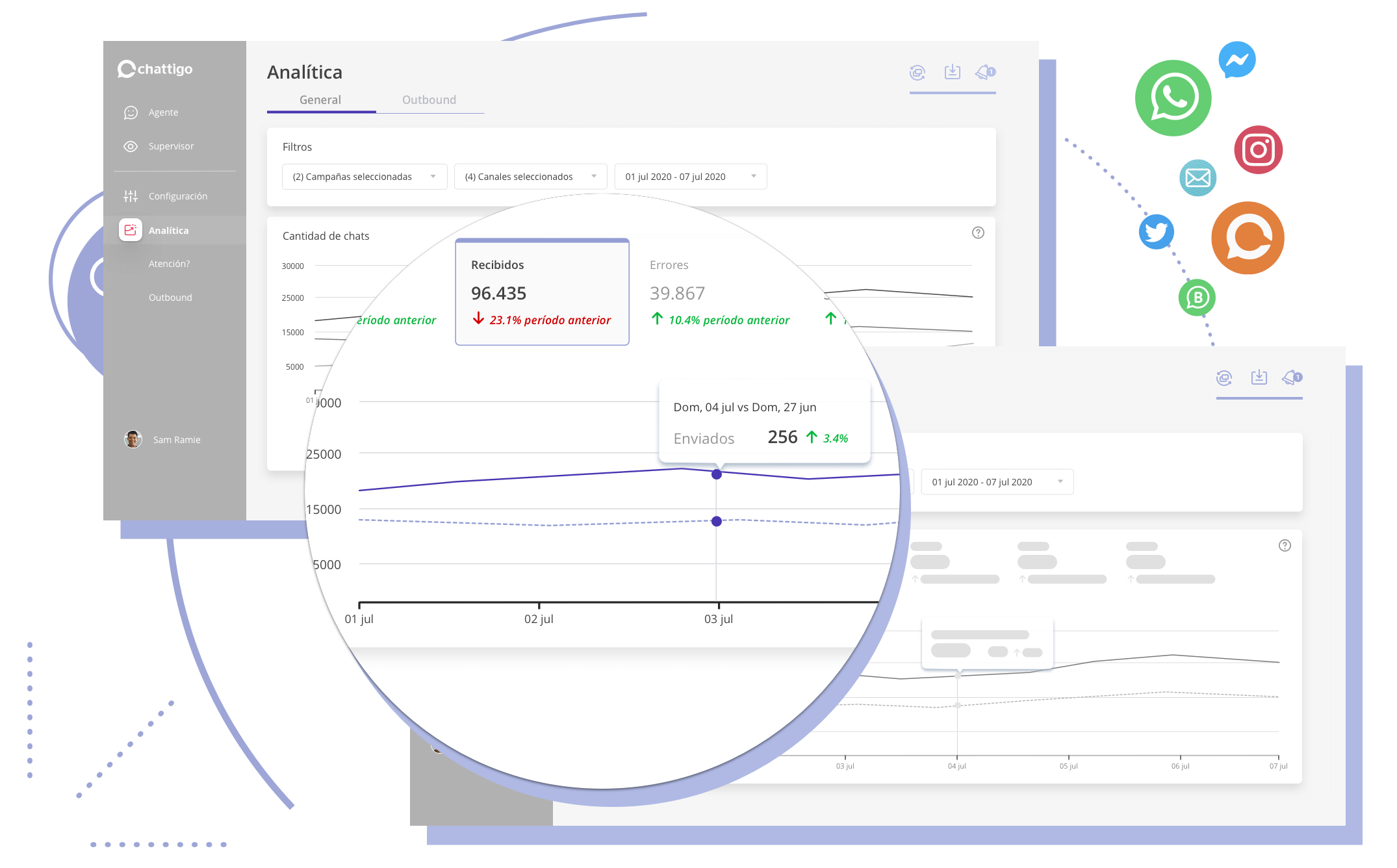
Task: Click the Twitter bird icon
Action: (x=1156, y=231)
